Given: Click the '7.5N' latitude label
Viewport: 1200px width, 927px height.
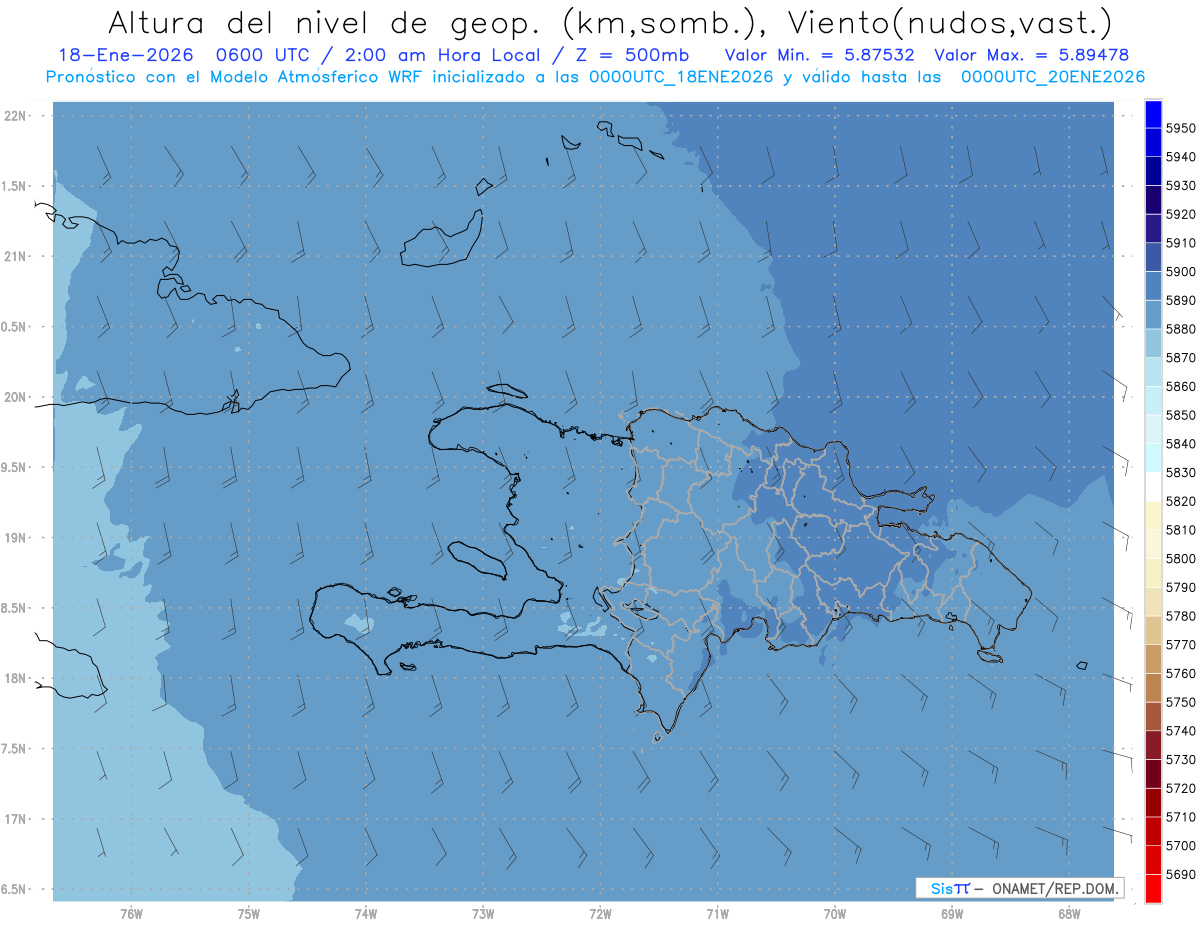Looking at the screenshot, I should click(14, 749).
